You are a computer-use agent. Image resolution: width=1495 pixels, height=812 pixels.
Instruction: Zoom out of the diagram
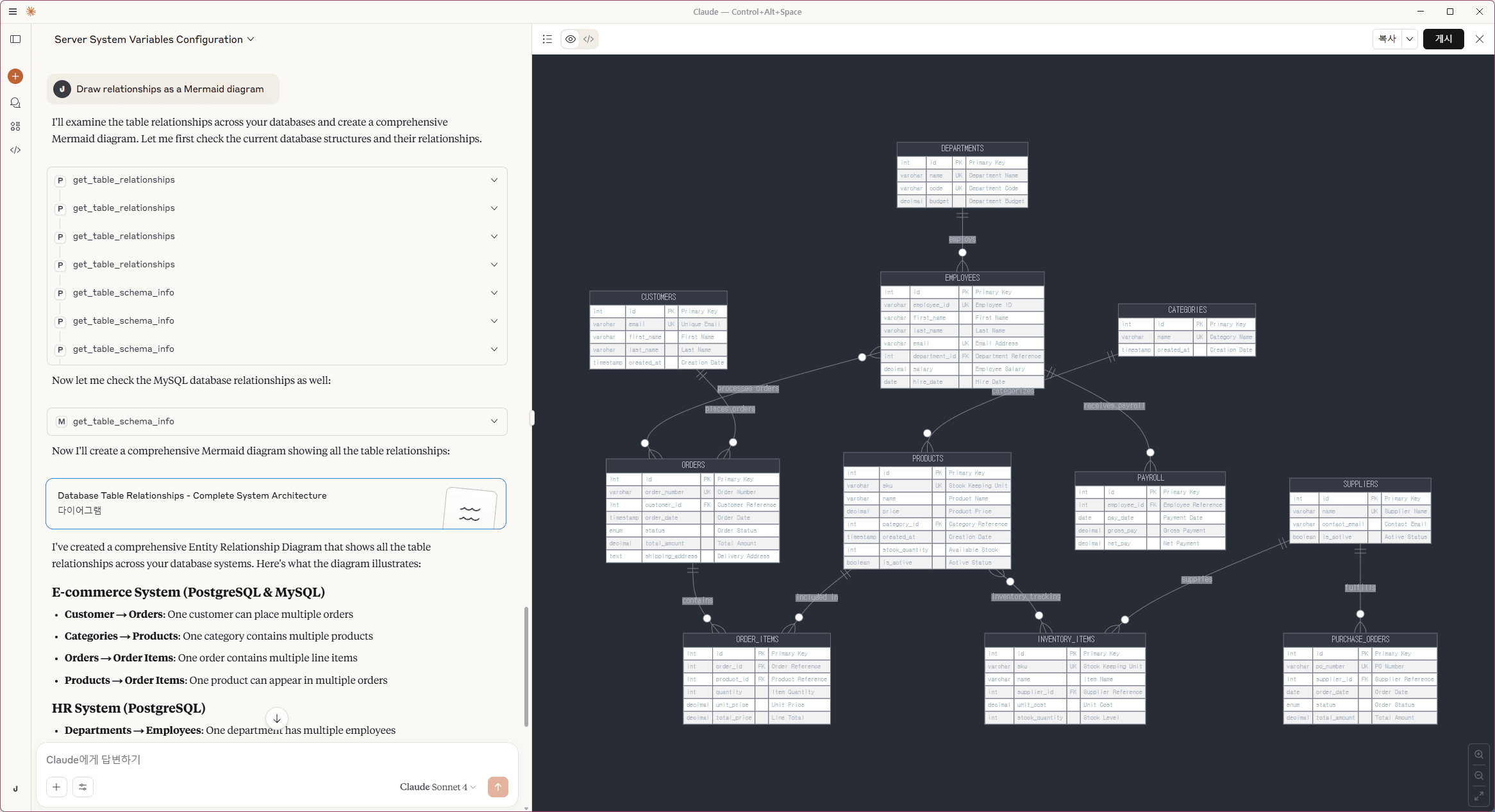coord(1478,775)
